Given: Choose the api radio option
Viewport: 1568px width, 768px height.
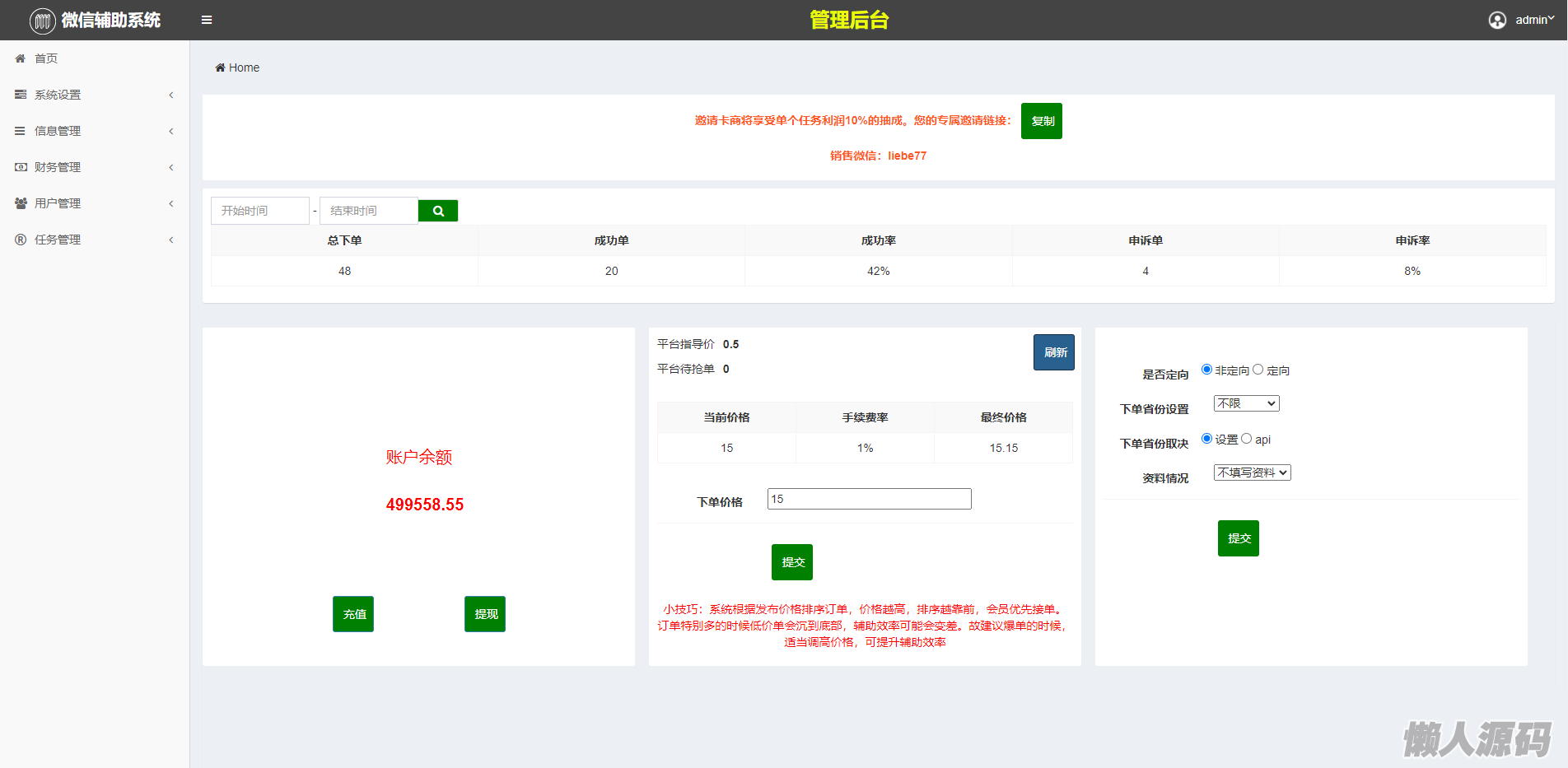Looking at the screenshot, I should (x=1246, y=439).
